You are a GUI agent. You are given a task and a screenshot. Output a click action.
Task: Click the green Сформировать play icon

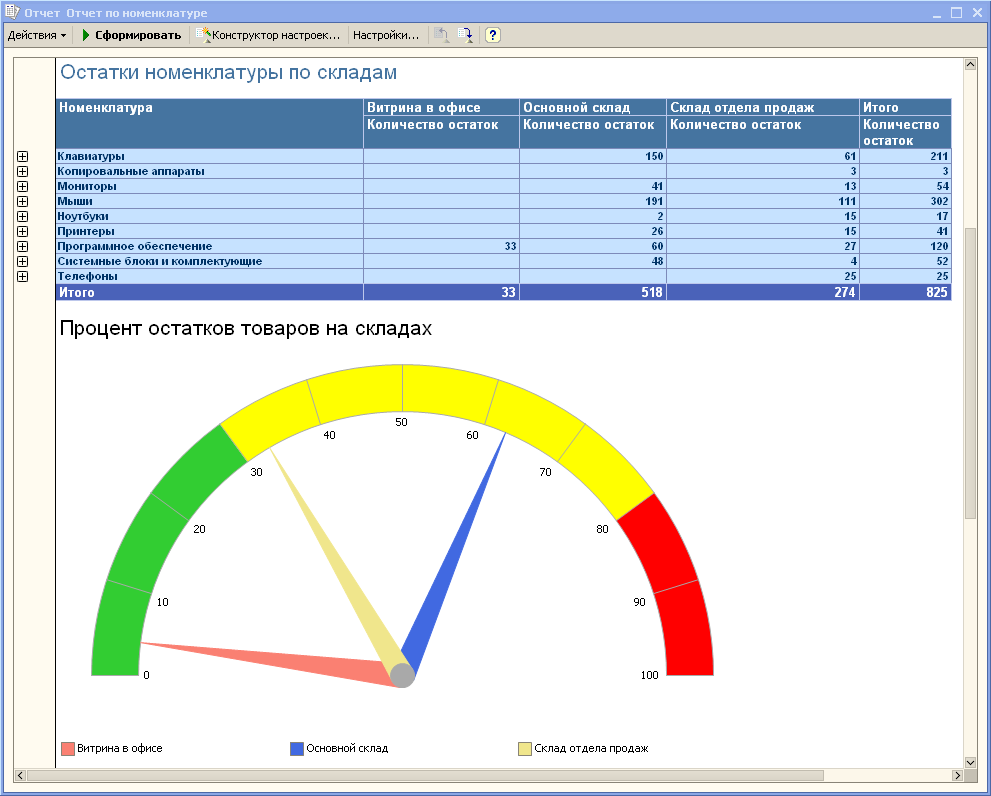(x=86, y=35)
